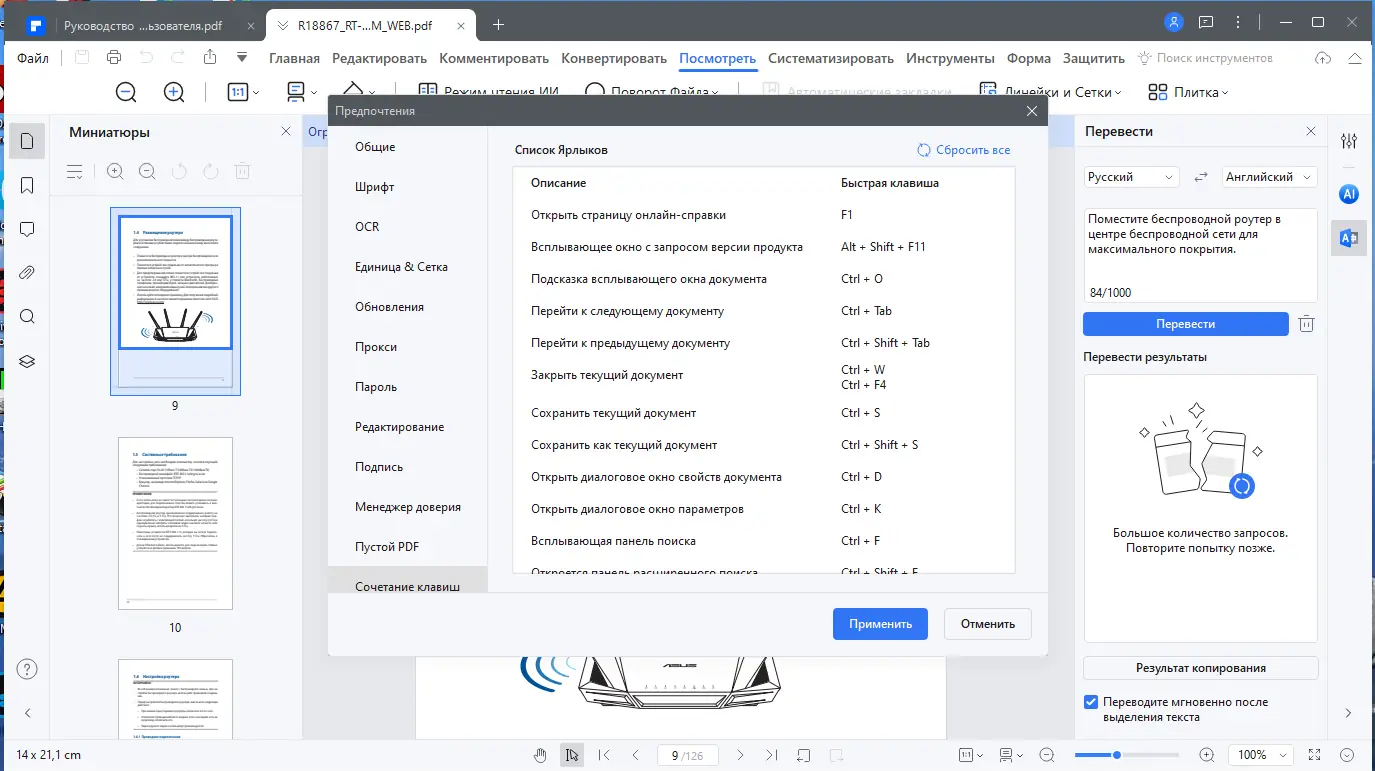Jump to the last page
This screenshot has width=1375, height=771.
(771, 755)
